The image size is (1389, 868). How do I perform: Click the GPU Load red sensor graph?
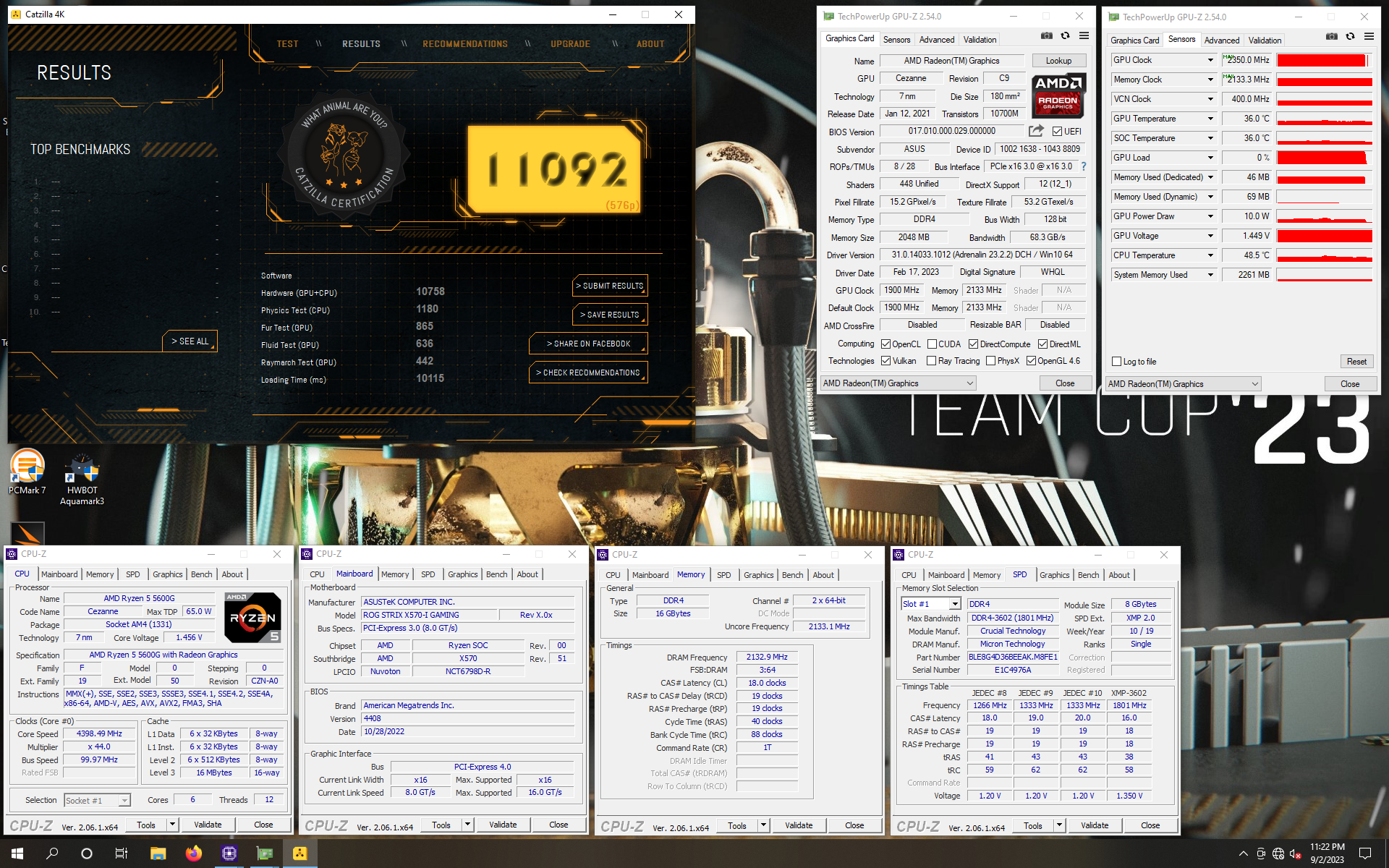tap(1325, 158)
